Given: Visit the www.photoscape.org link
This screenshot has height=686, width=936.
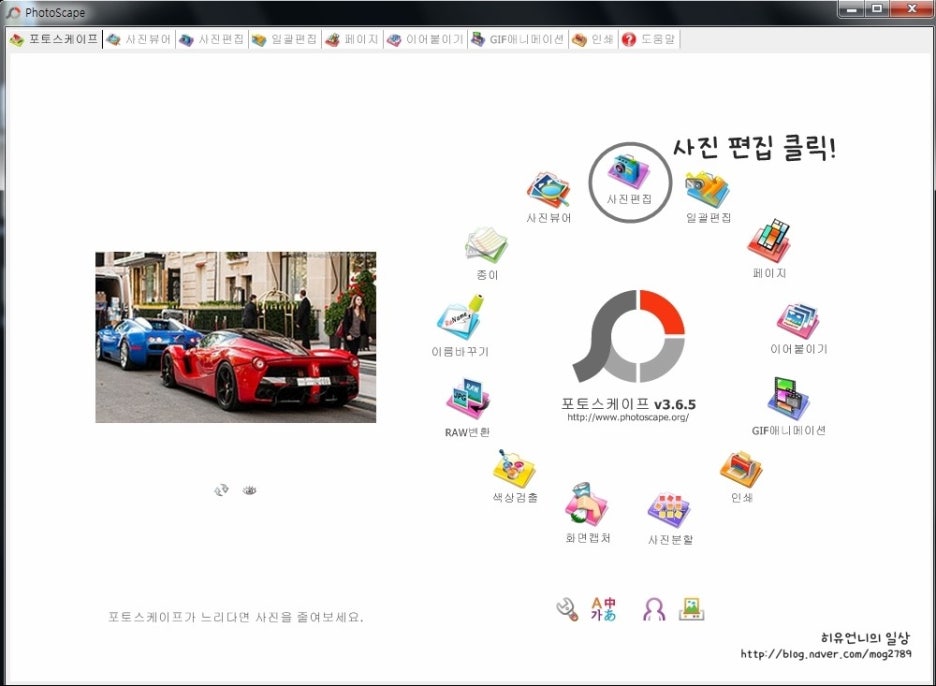Looking at the screenshot, I should [x=628, y=417].
